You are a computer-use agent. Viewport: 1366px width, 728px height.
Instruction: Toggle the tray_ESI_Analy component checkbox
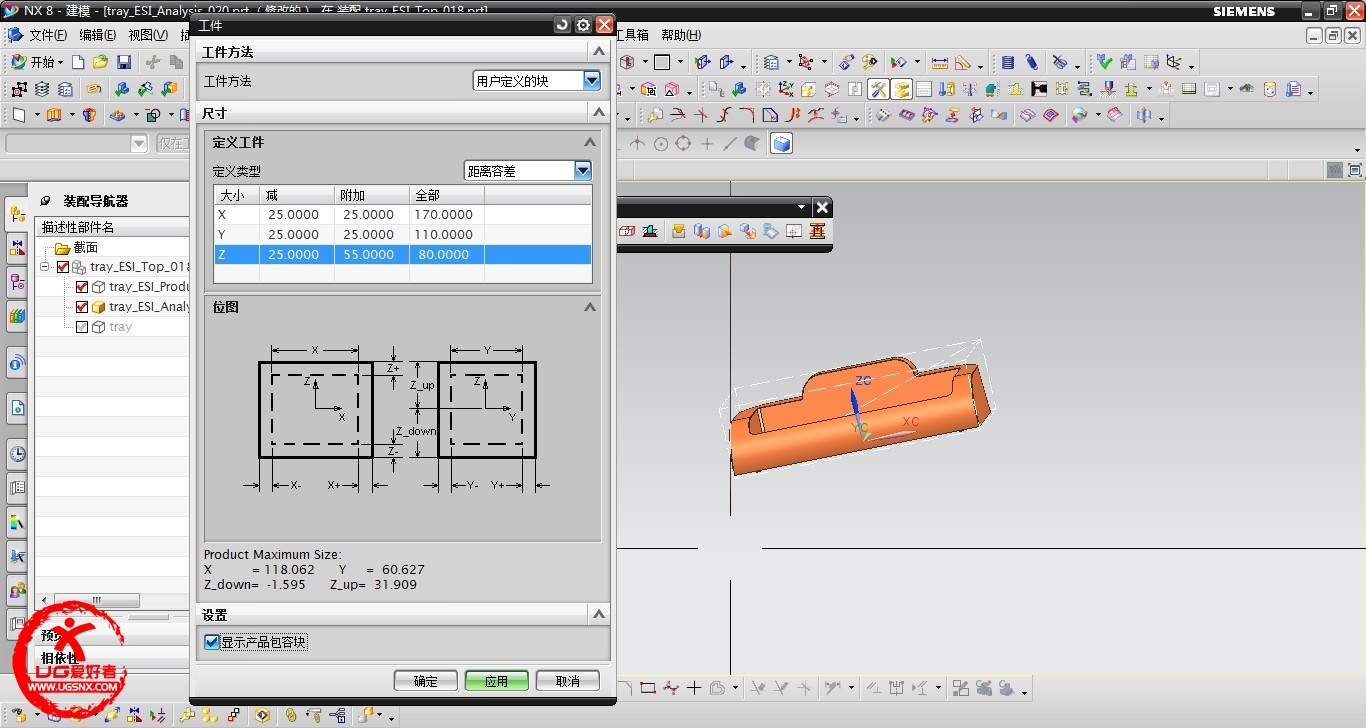[83, 307]
